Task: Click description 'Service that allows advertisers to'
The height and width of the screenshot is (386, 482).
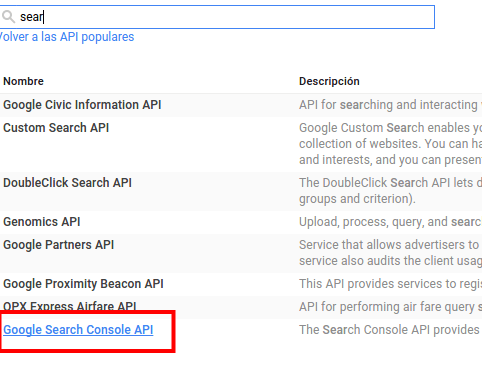Action: pyautogui.click(x=390, y=253)
